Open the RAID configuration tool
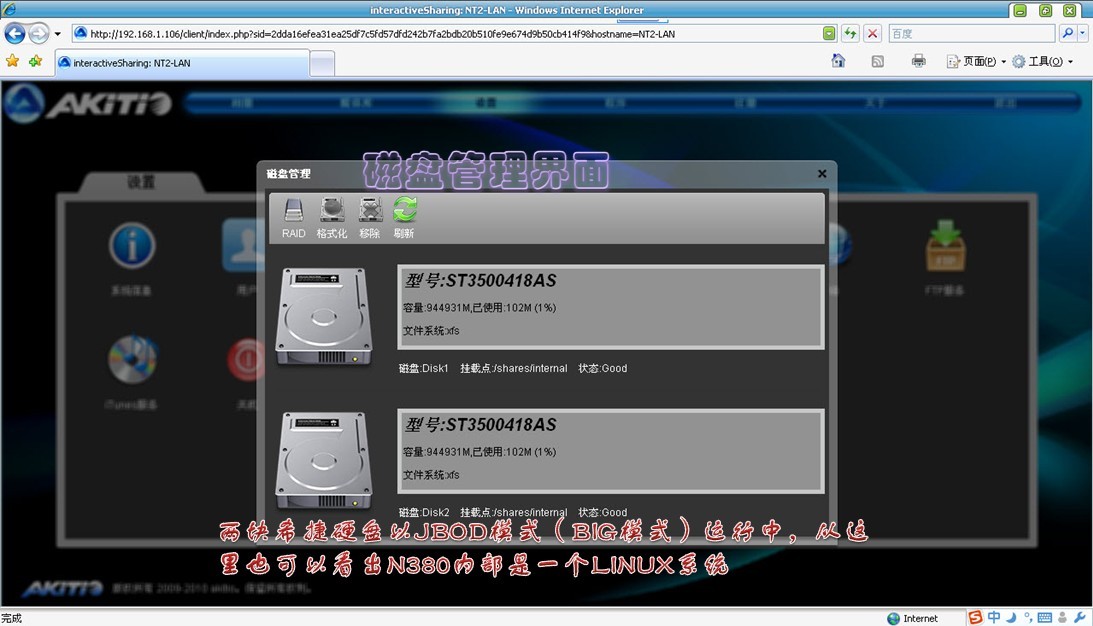This screenshot has width=1093, height=626. click(x=293, y=218)
